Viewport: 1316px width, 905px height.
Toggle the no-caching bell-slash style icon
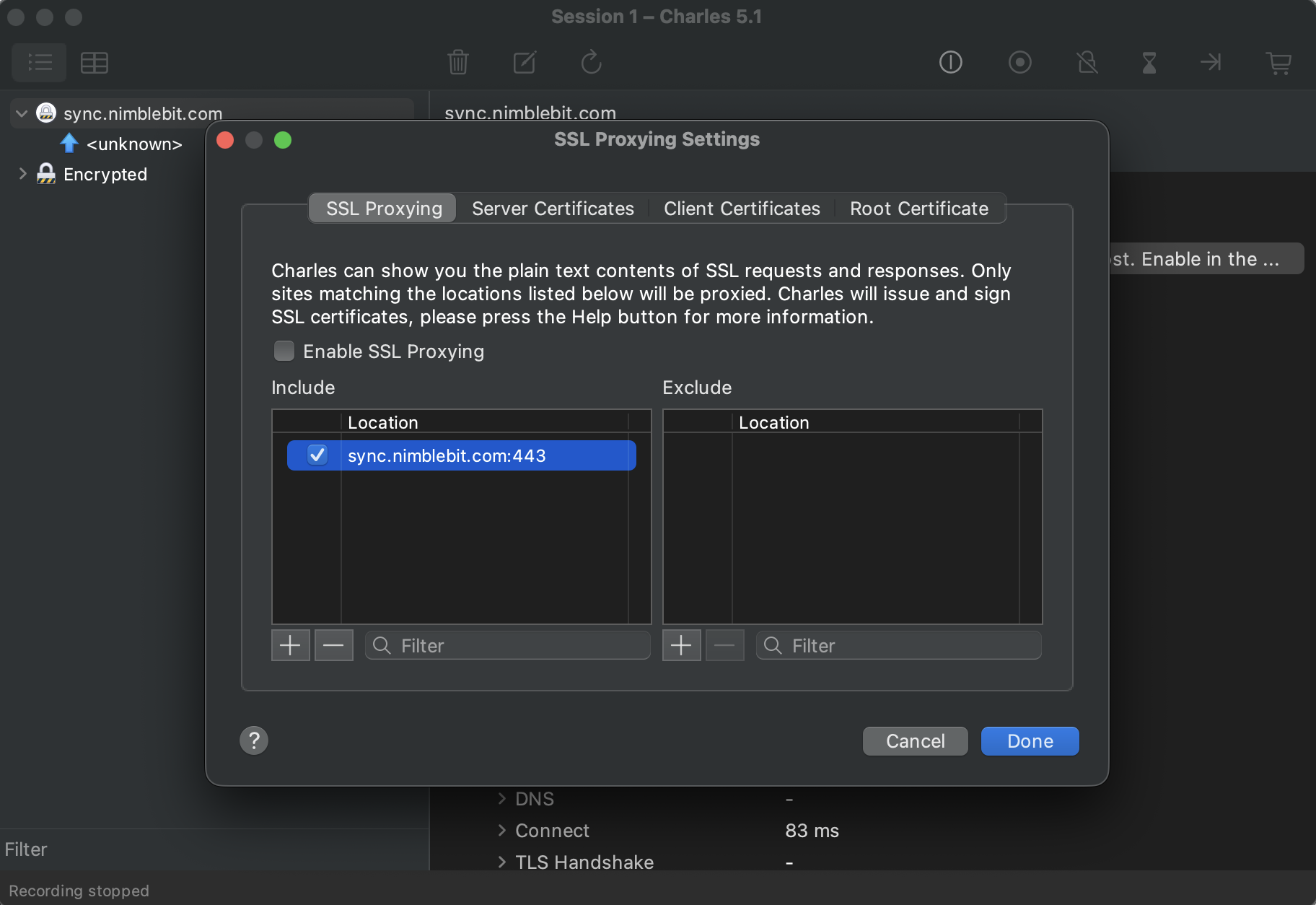pos(1087,63)
